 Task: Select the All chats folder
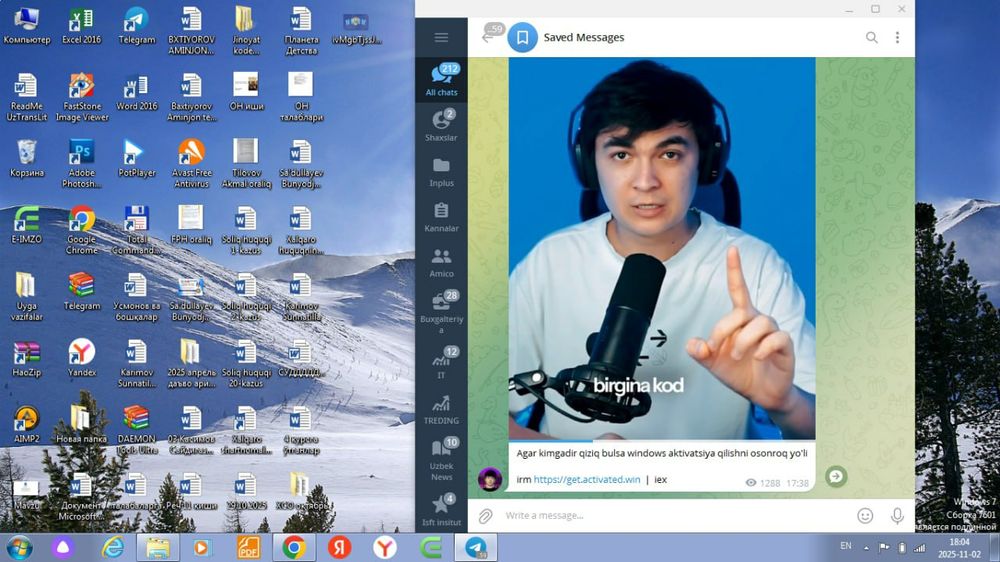(441, 80)
